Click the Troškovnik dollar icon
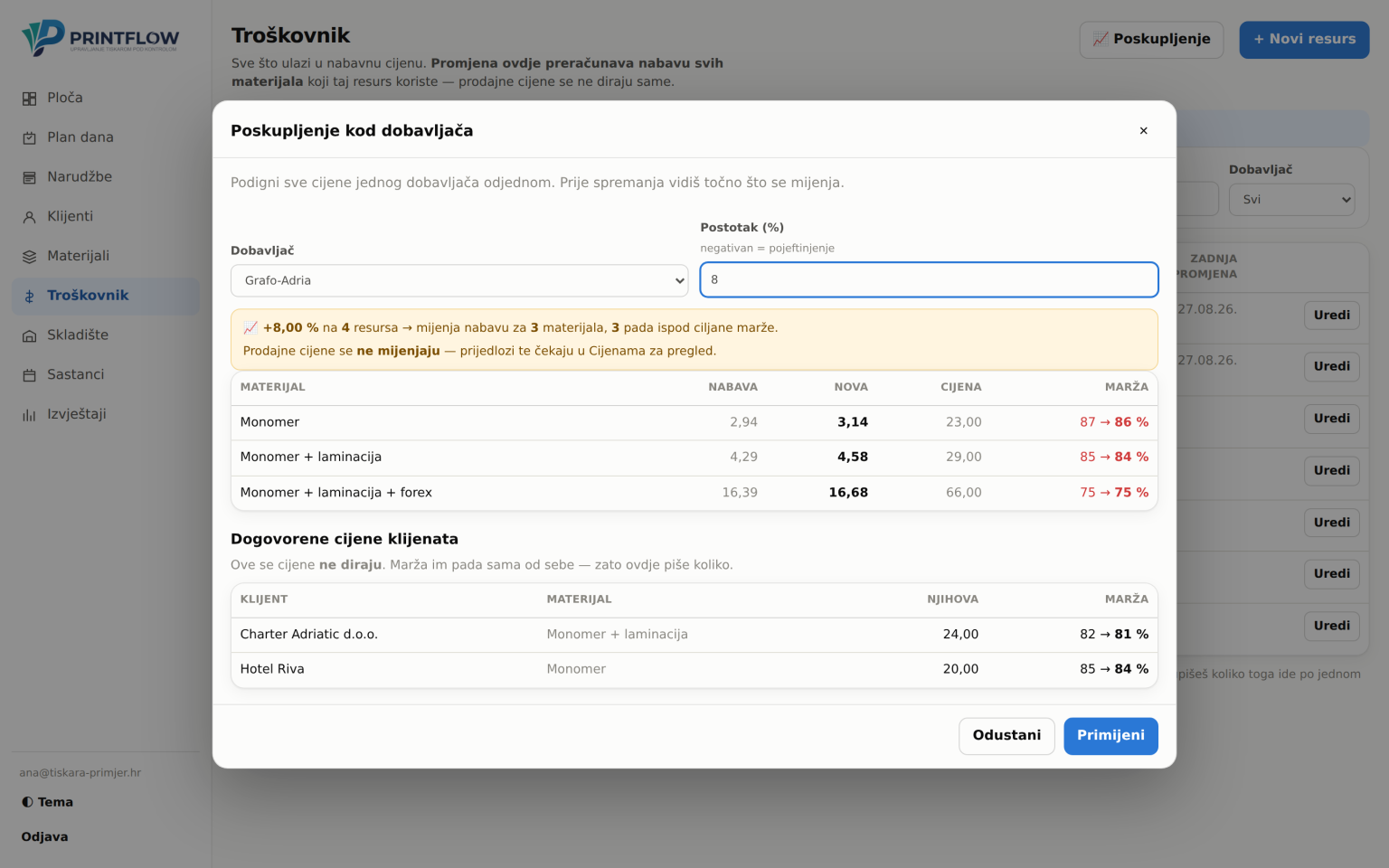Image resolution: width=1389 pixels, height=868 pixels. [x=30, y=297]
